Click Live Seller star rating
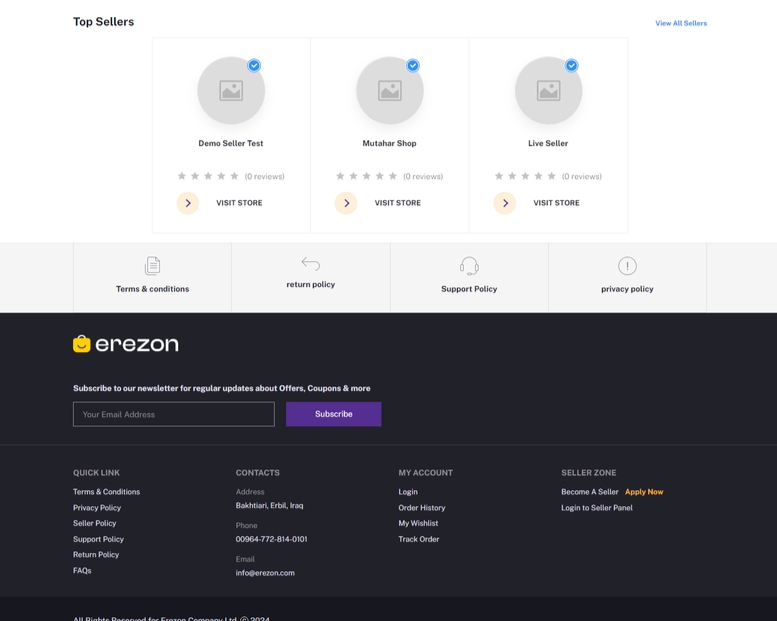 tap(525, 176)
